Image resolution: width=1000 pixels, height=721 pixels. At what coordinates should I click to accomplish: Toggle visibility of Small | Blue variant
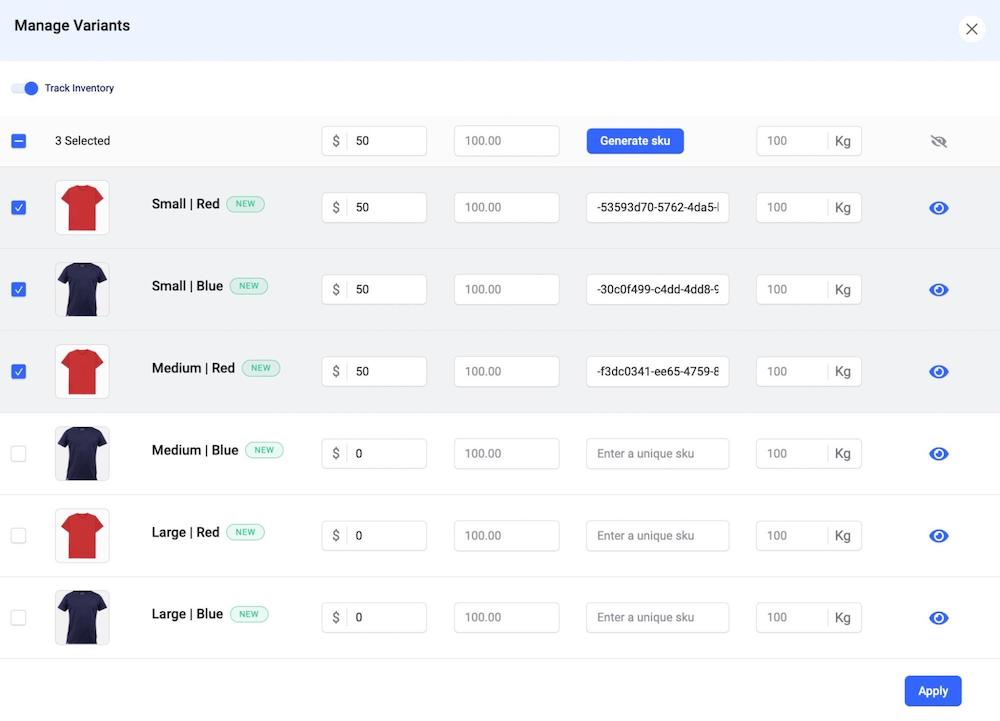[x=938, y=290]
